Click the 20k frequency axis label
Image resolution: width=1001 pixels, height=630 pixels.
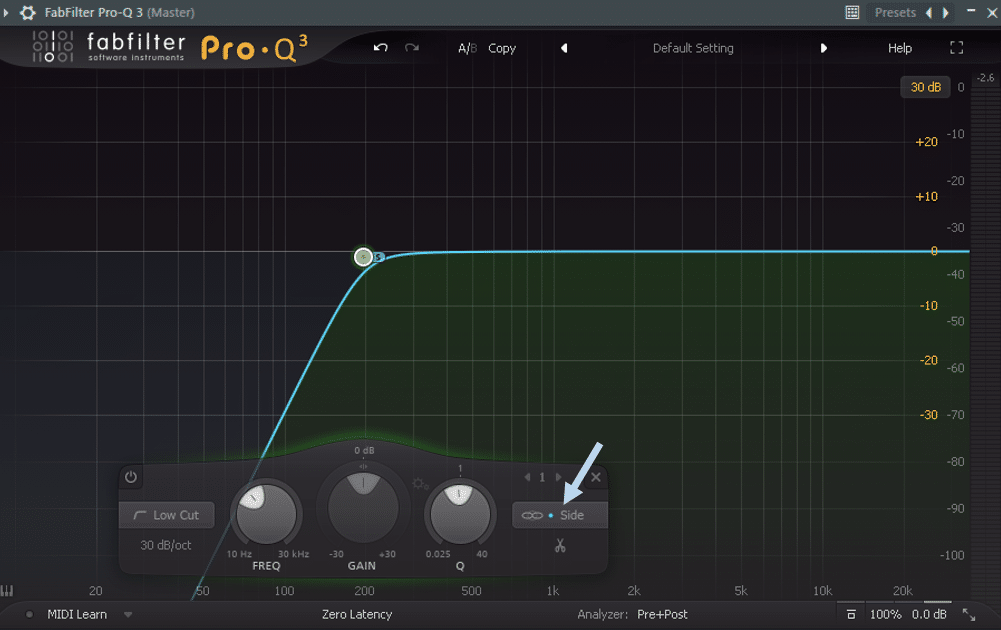pyautogui.click(x=902, y=591)
